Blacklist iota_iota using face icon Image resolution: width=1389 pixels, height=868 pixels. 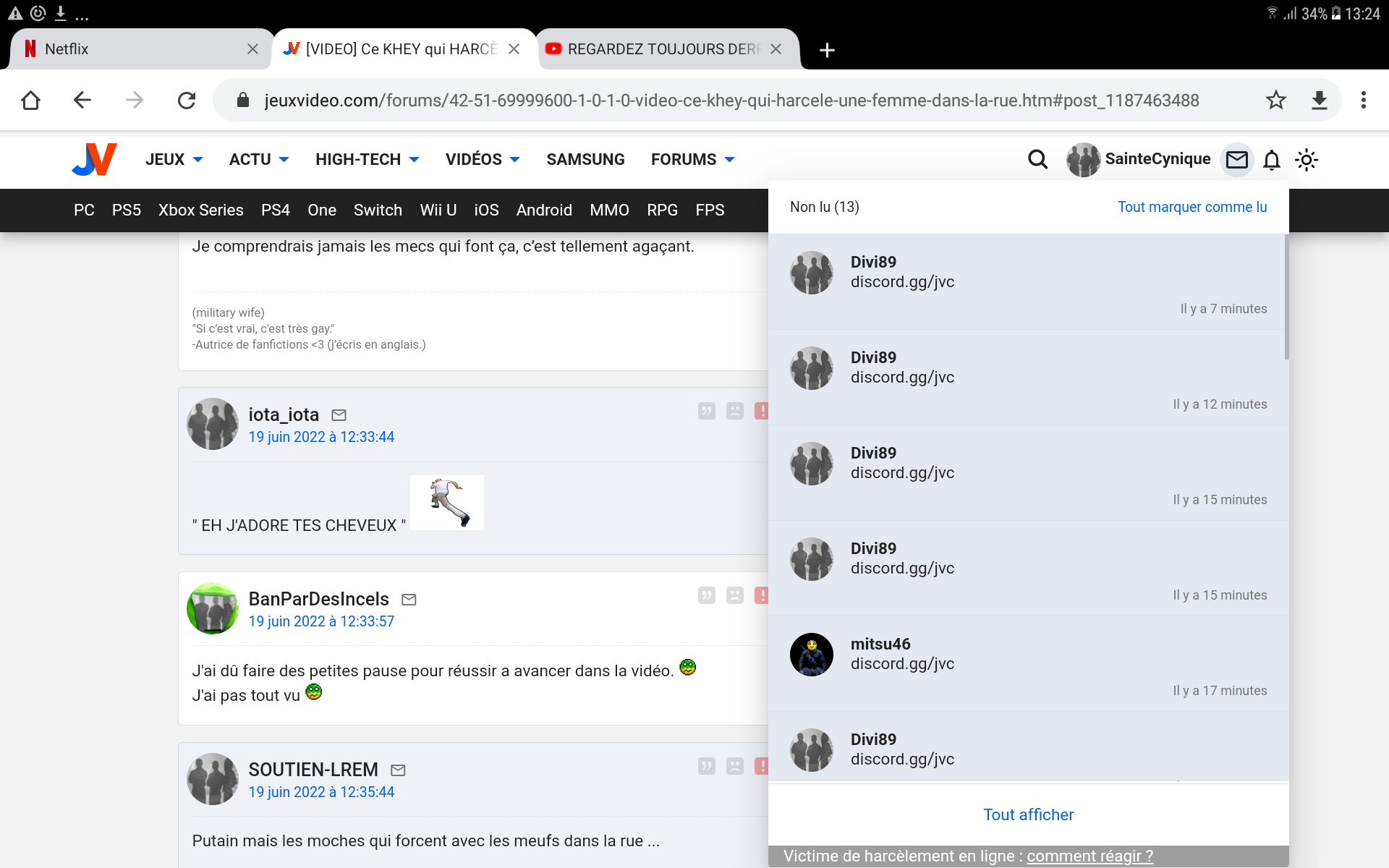734,411
